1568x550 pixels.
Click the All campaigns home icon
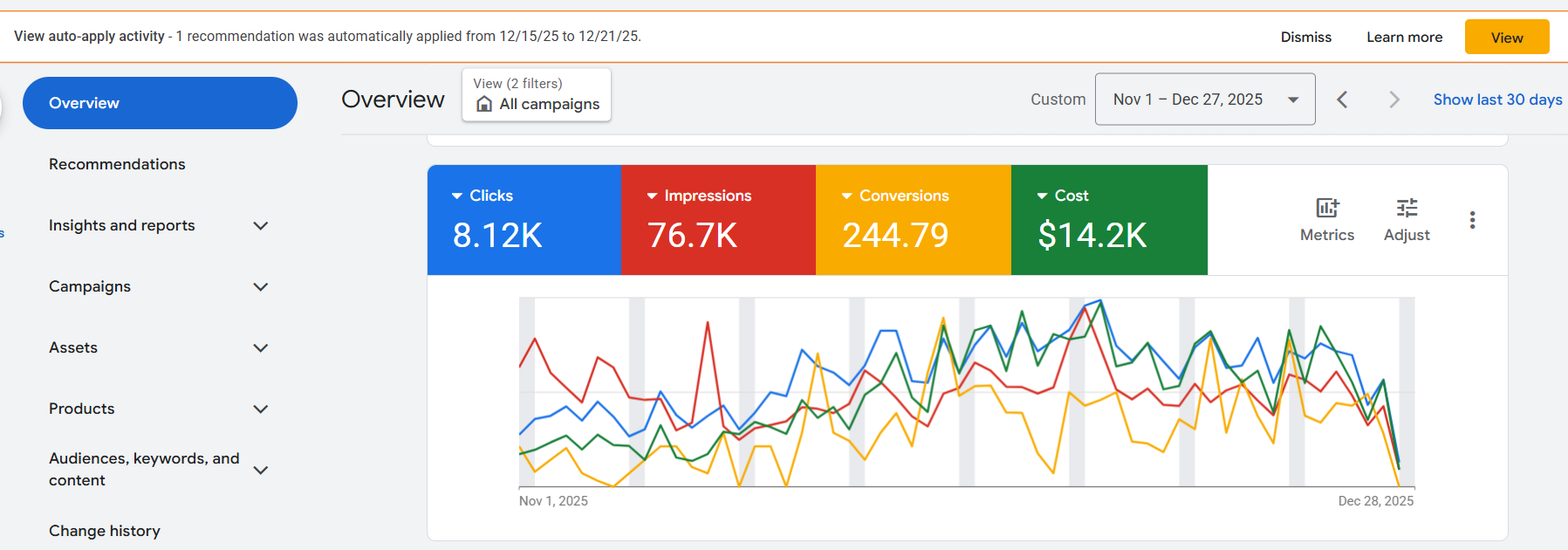484,105
